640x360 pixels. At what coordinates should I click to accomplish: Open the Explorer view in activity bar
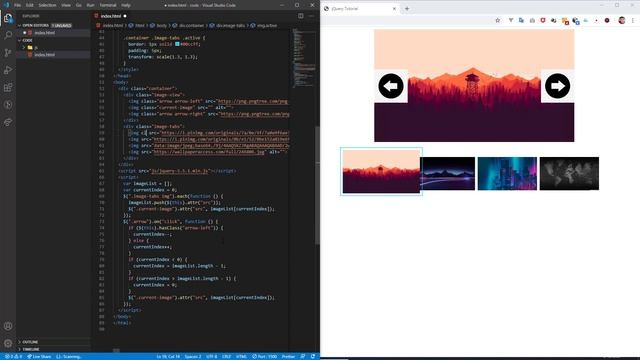[8, 18]
